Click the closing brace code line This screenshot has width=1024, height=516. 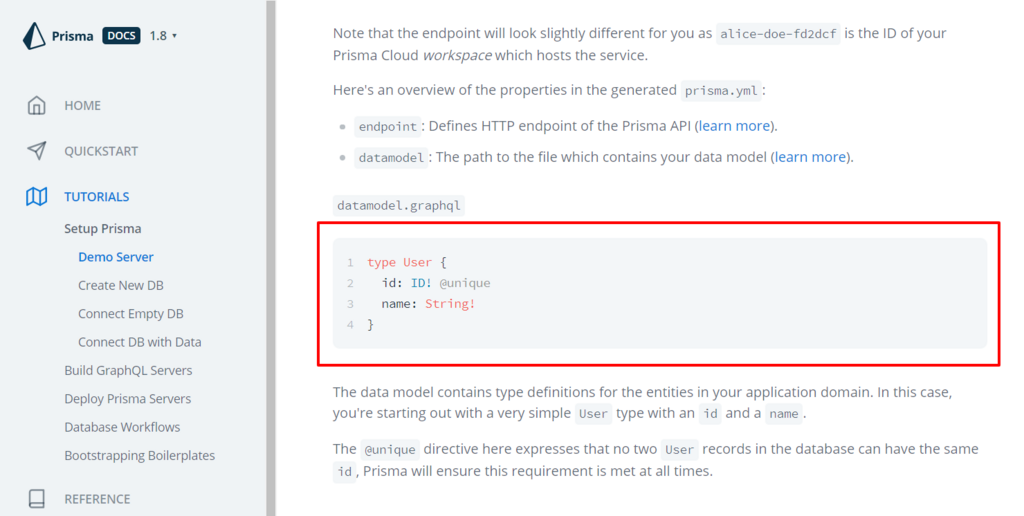pos(370,325)
